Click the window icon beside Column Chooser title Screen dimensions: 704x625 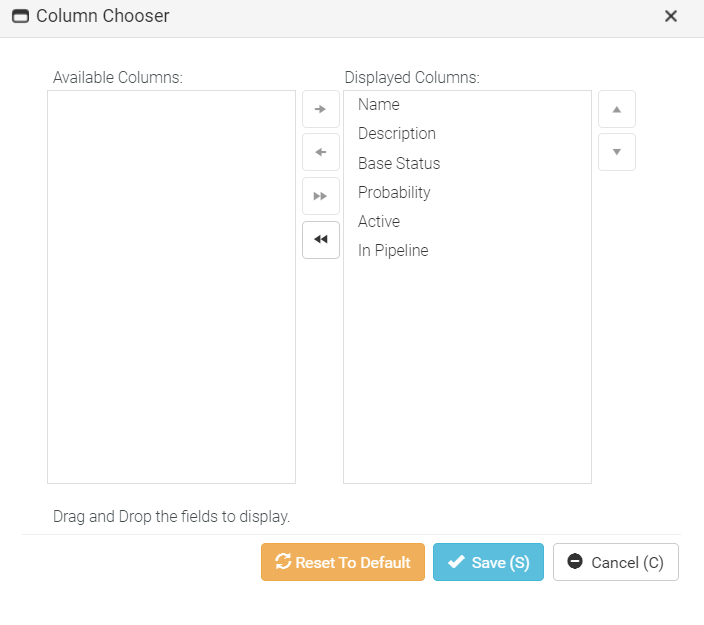20,17
